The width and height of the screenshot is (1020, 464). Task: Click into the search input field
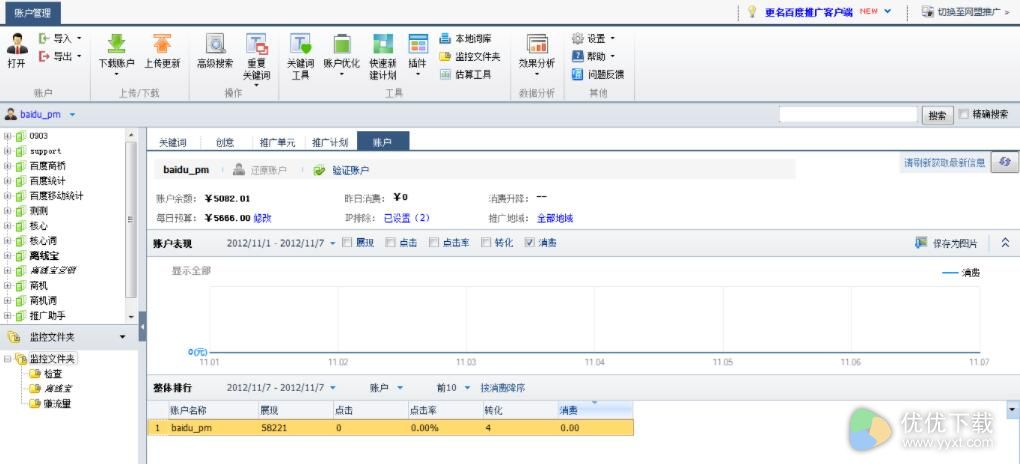click(848, 115)
